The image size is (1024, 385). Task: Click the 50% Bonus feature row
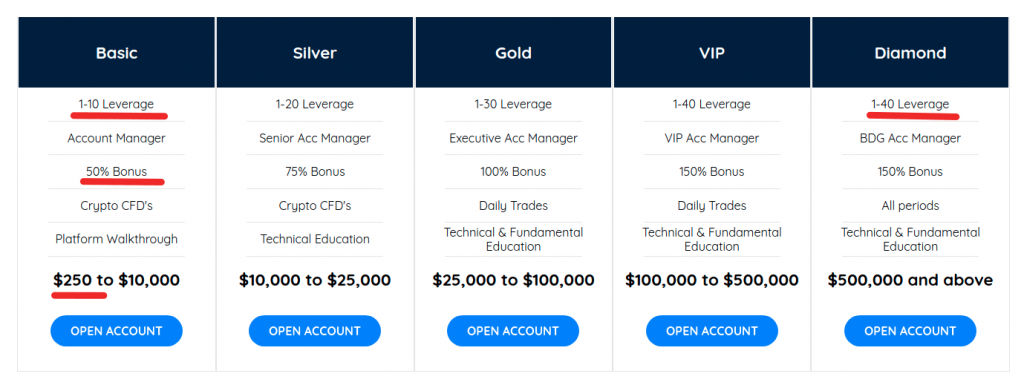coord(116,172)
